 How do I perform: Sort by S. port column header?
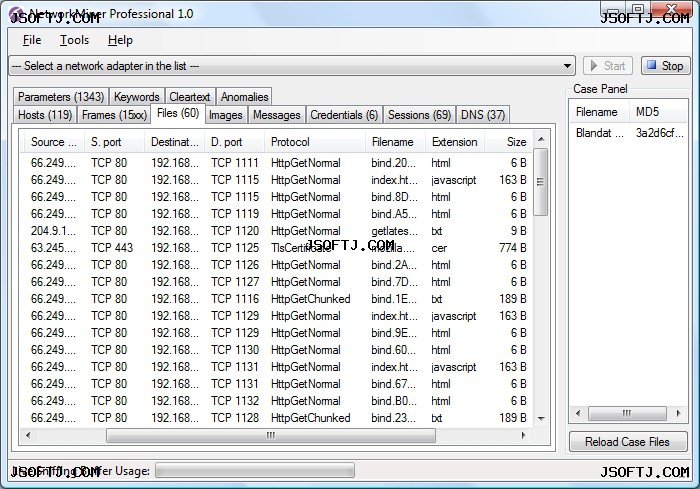point(115,142)
